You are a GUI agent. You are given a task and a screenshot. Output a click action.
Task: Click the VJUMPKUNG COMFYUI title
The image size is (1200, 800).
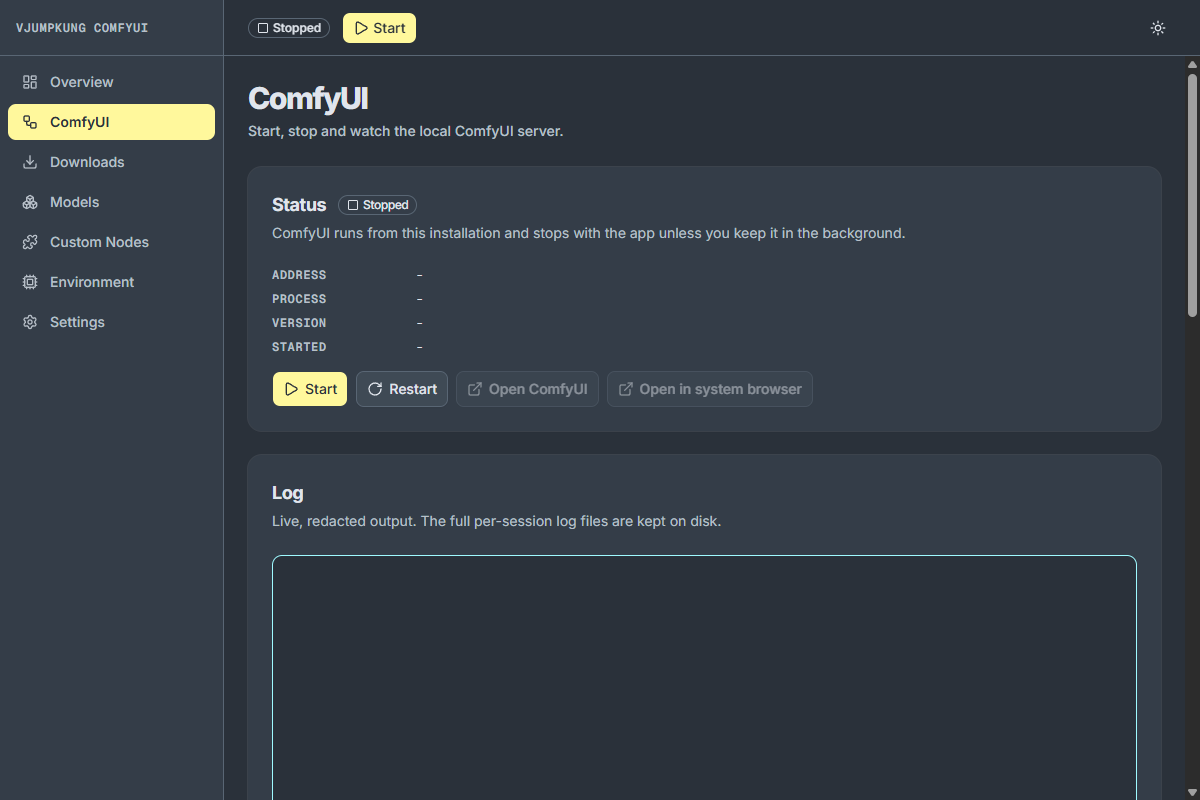click(x=82, y=28)
